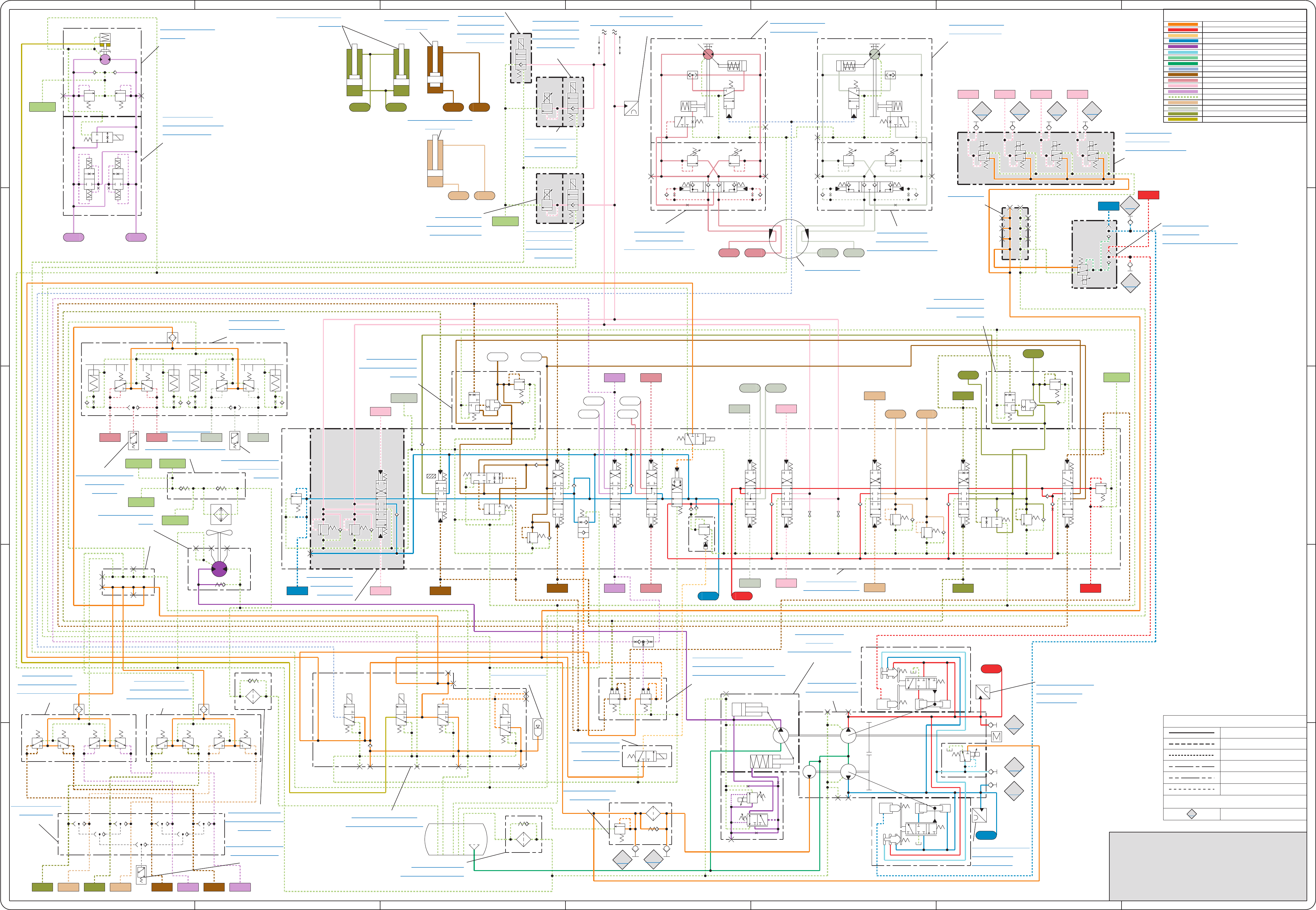This screenshot has height=910, width=1316.
Task: Click the red rectangular label under the main valve's right end
Action: point(1091,588)
